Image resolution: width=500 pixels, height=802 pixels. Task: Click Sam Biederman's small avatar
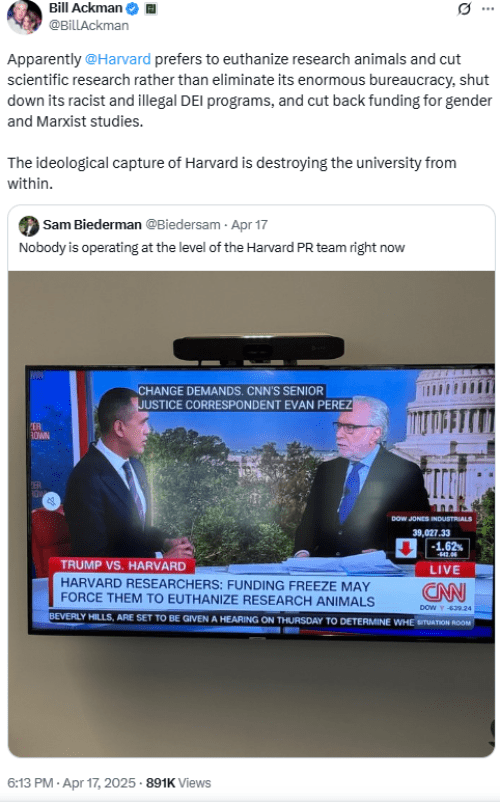(29, 226)
